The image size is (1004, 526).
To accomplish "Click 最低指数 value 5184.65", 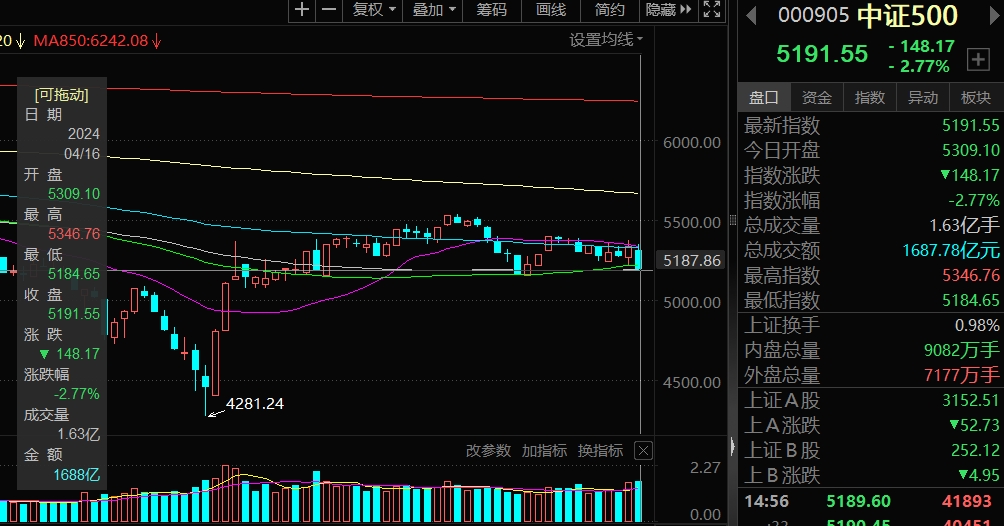I will tap(970, 300).
